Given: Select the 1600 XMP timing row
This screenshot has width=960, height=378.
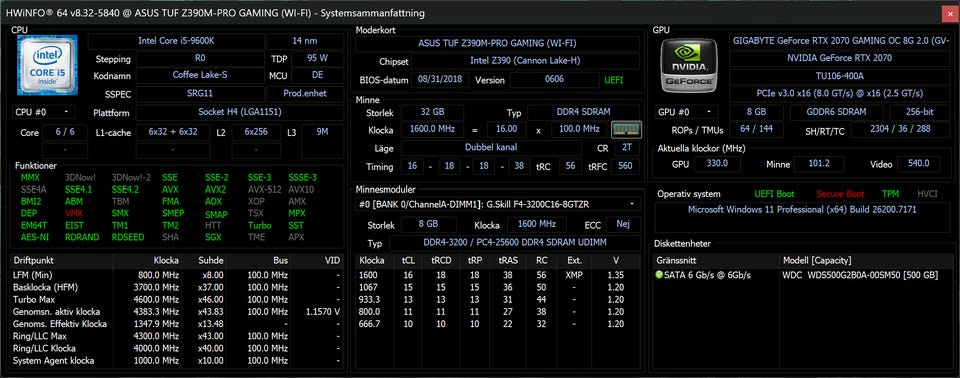Looking at the screenshot, I should click(498, 275).
